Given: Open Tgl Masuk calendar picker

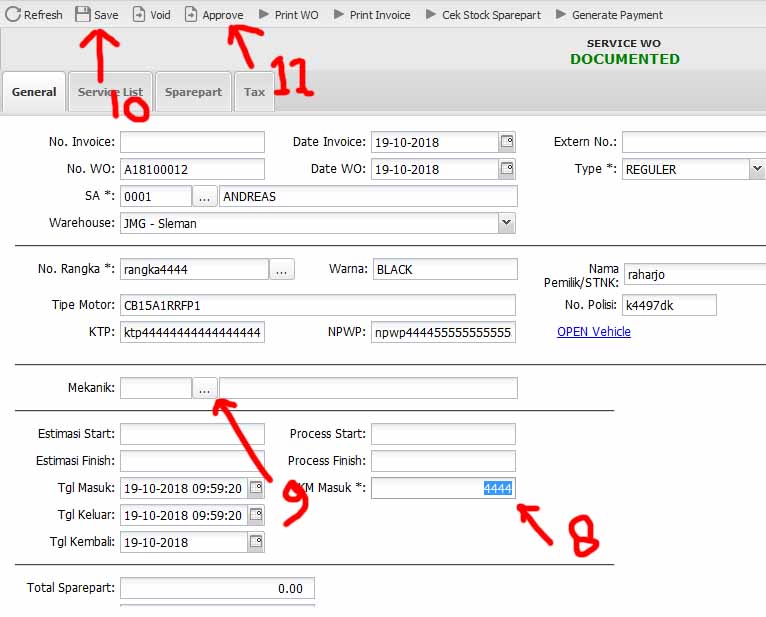Looking at the screenshot, I should [x=256, y=488].
